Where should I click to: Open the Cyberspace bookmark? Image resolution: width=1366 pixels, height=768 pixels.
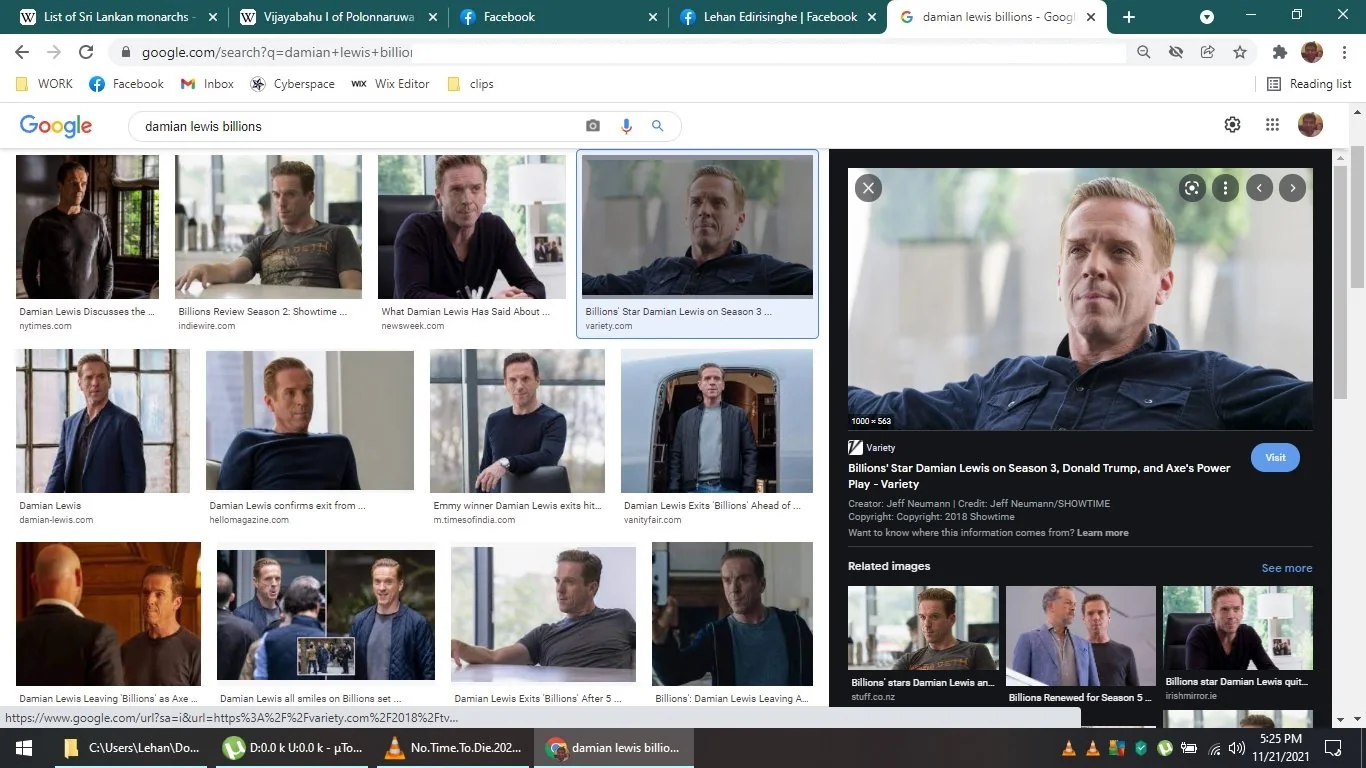tap(293, 84)
